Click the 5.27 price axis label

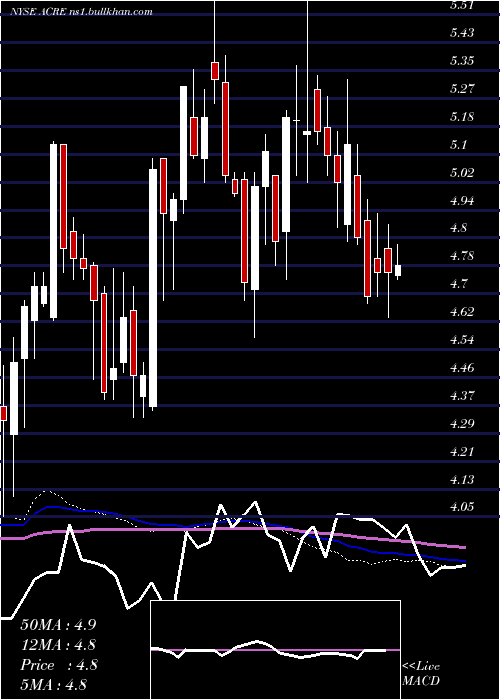[462, 89]
